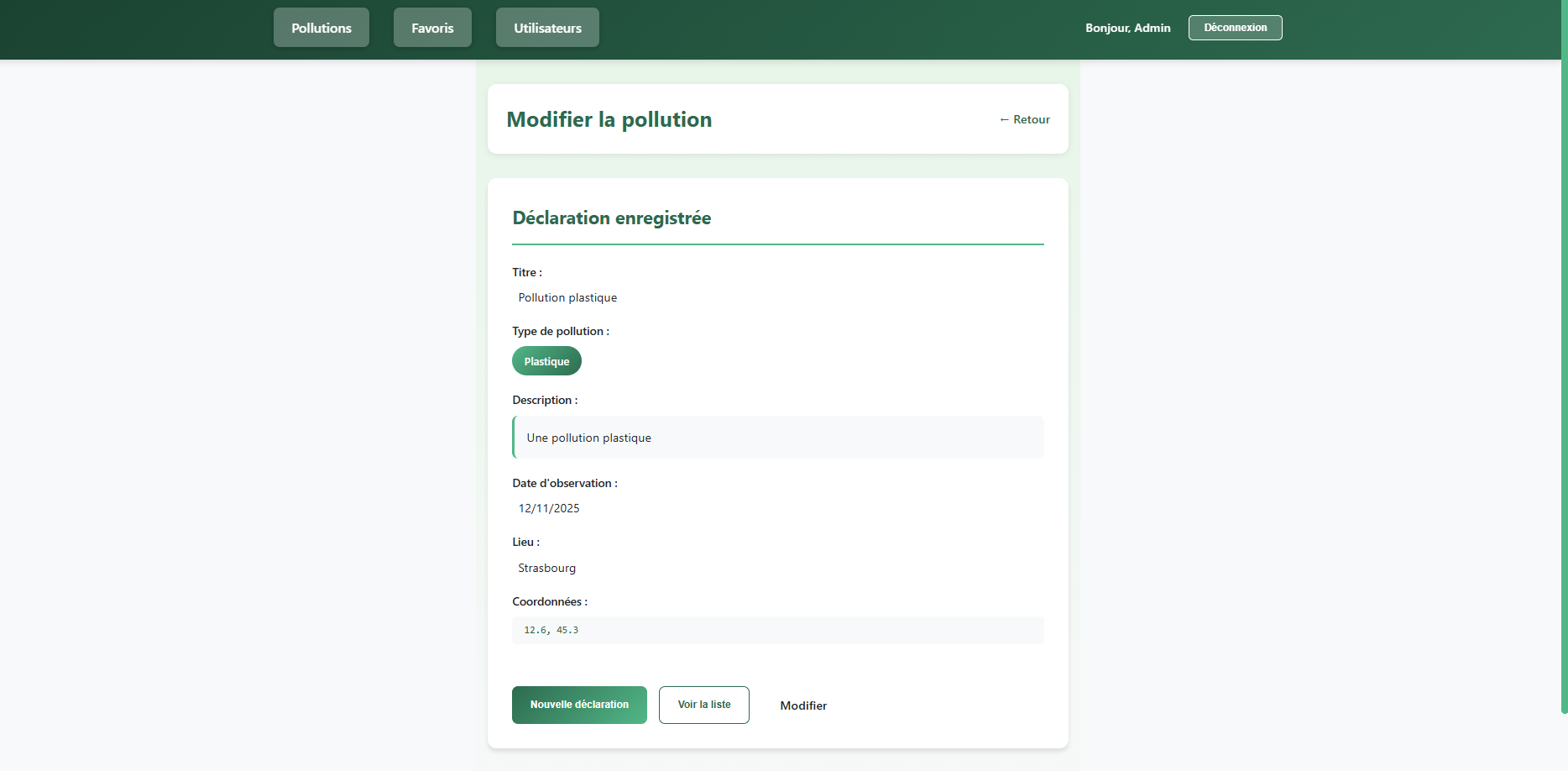This screenshot has width=1568, height=771.
Task: Follow the Retour link
Action: tap(1024, 119)
